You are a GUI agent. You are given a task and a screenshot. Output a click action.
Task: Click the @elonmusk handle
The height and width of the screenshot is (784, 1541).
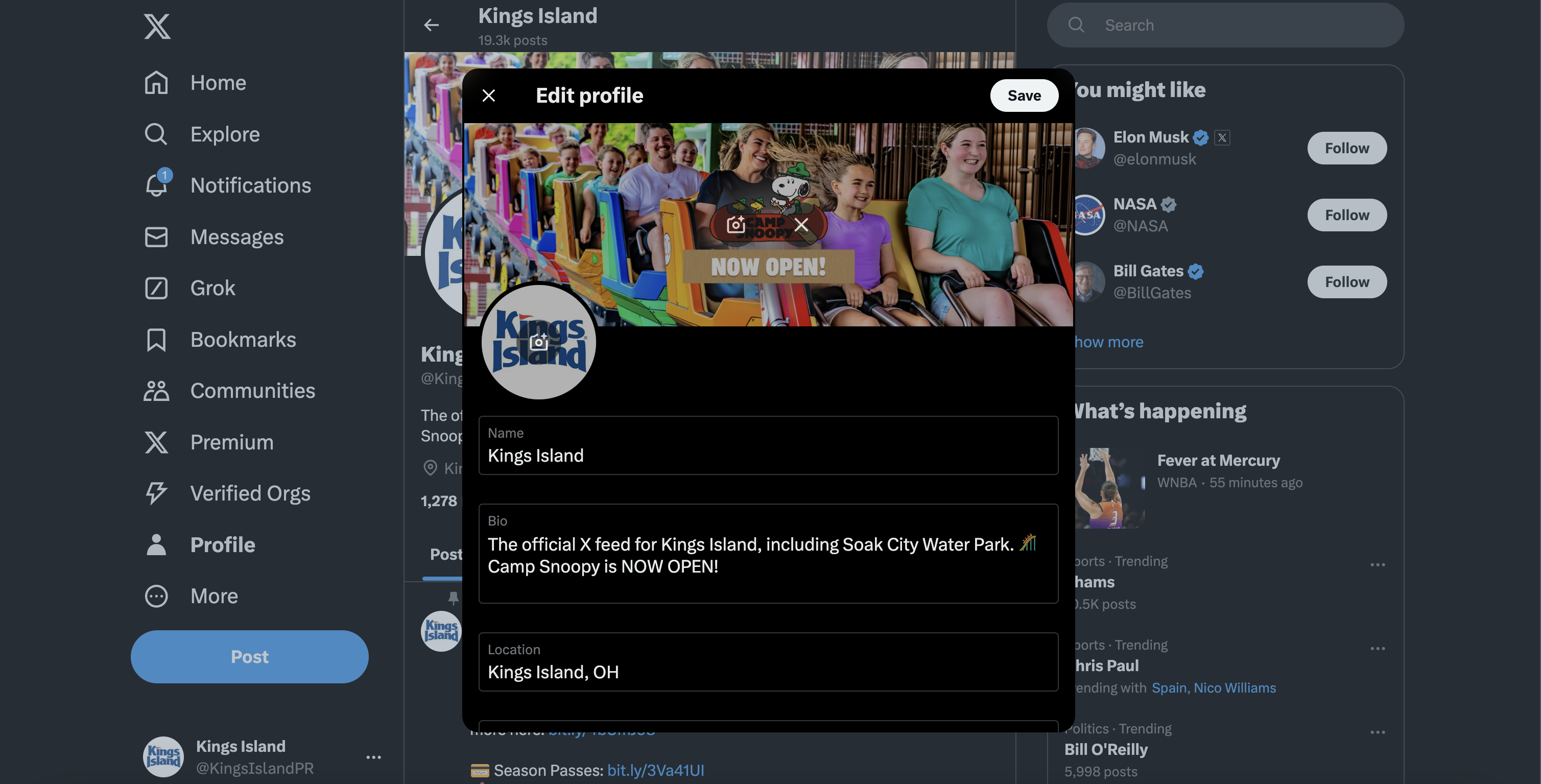coord(1154,159)
